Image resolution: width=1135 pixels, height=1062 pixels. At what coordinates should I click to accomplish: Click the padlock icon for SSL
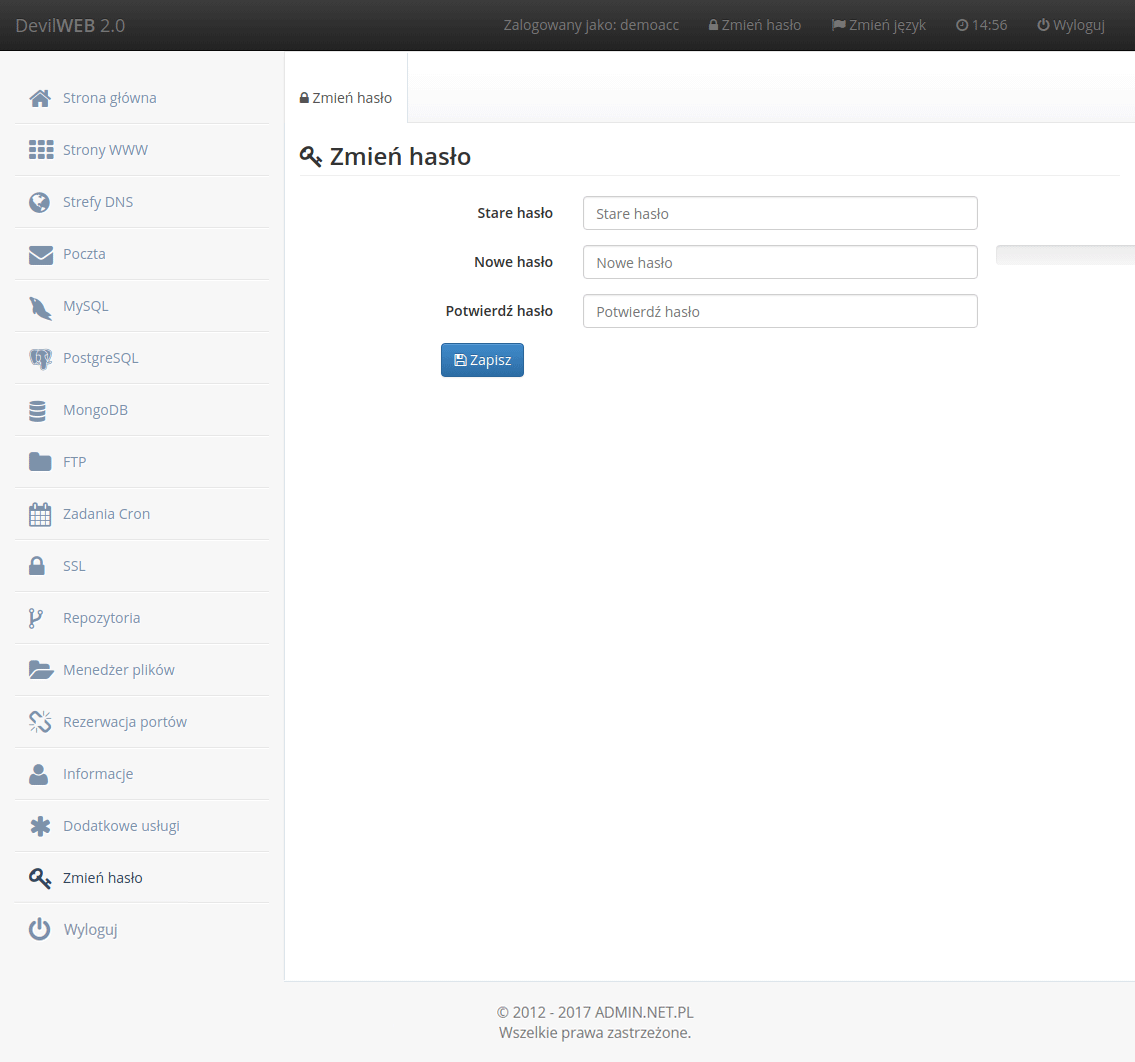coord(37,566)
